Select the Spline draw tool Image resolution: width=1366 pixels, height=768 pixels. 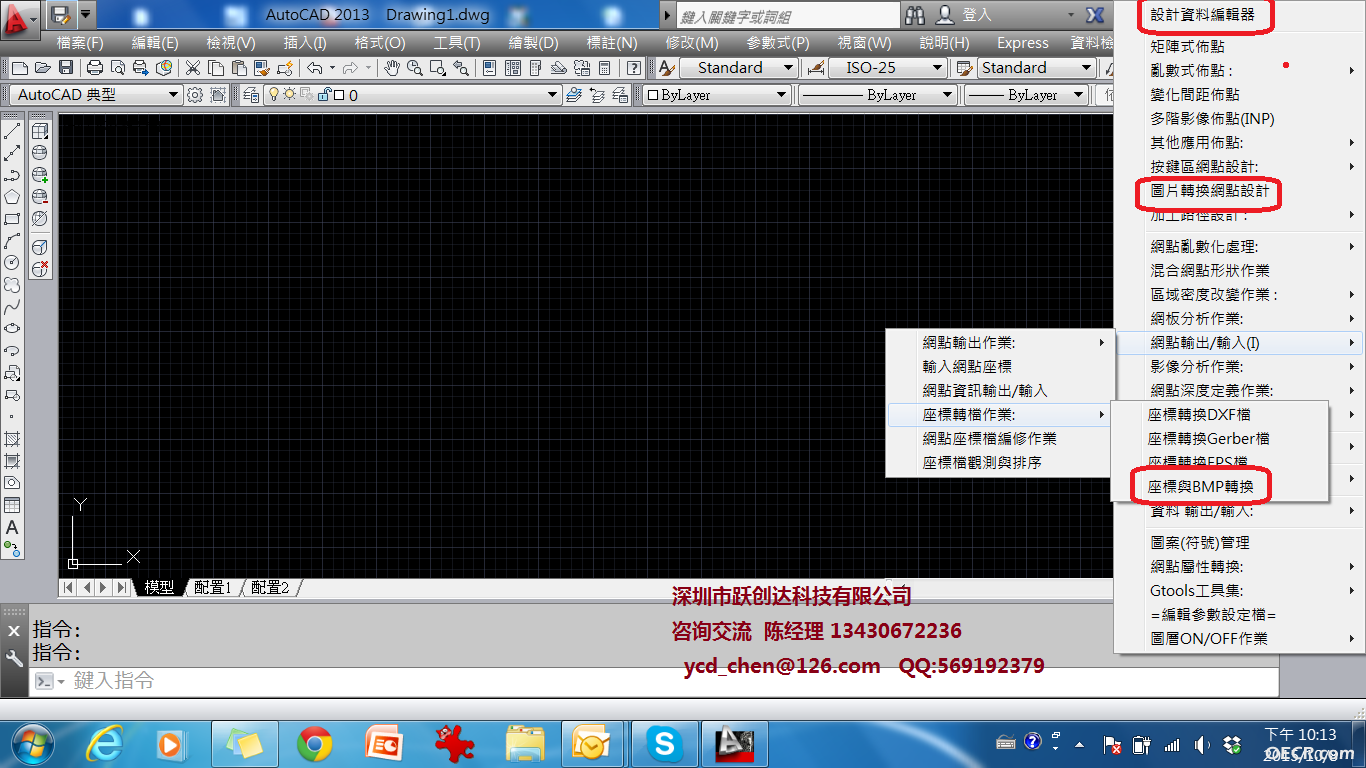click(12, 307)
